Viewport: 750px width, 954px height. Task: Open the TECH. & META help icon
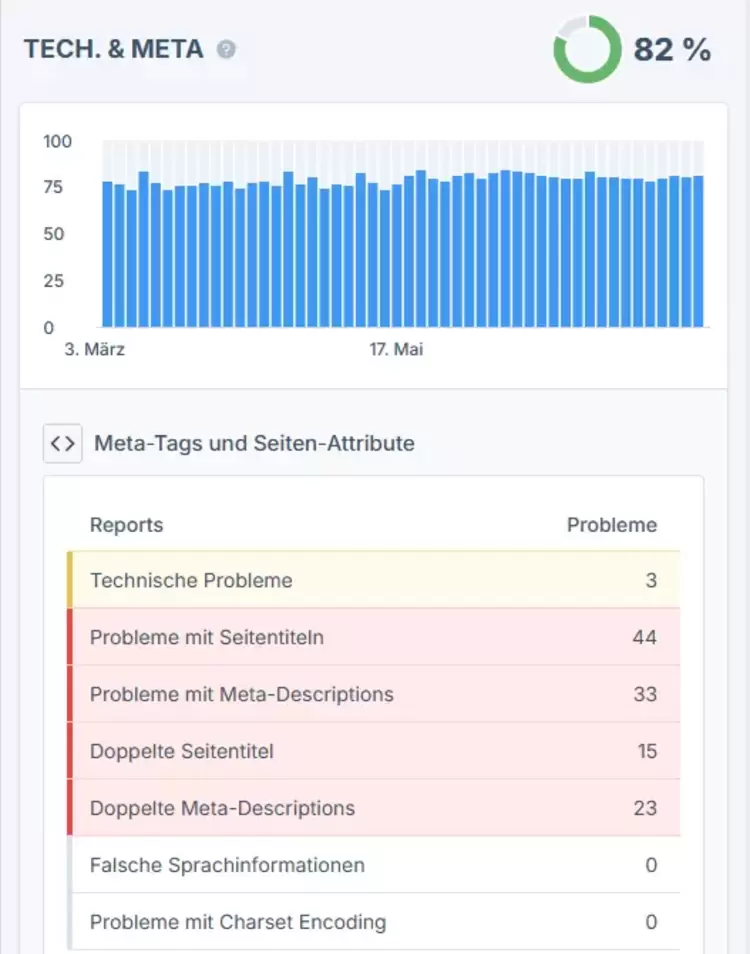[x=227, y=47]
